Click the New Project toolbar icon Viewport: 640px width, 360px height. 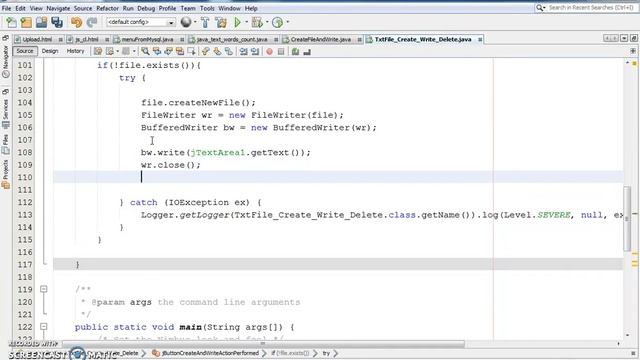tap(26, 22)
